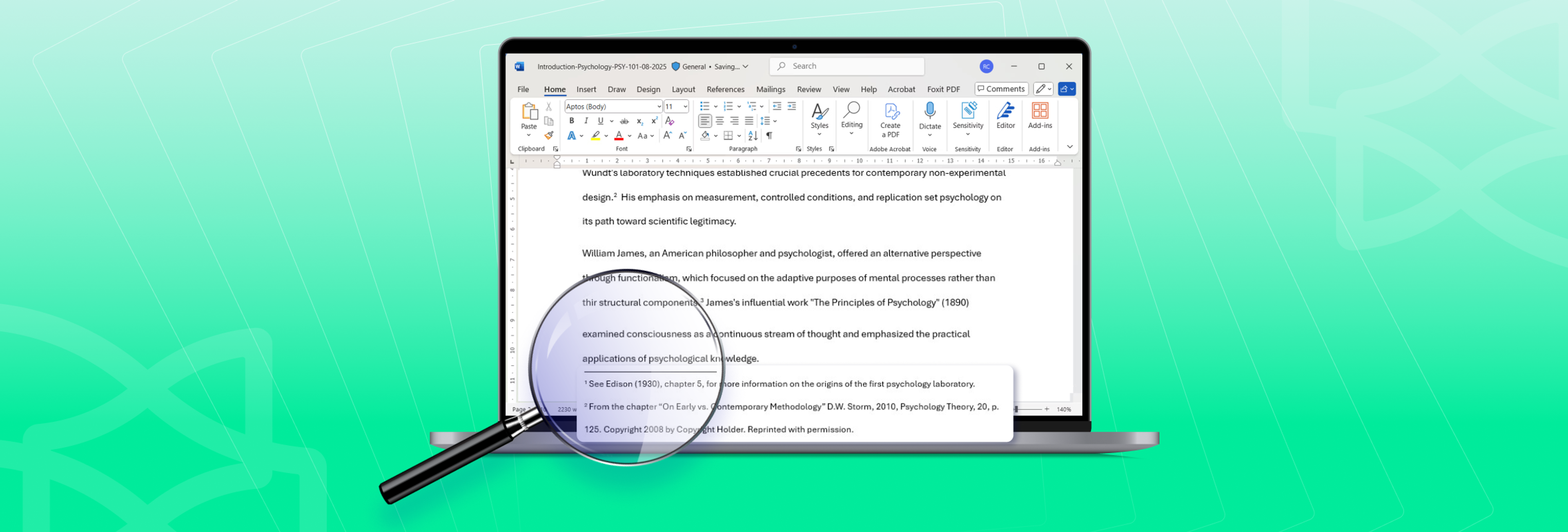Click the Clear All Formatting icon

tap(670, 121)
